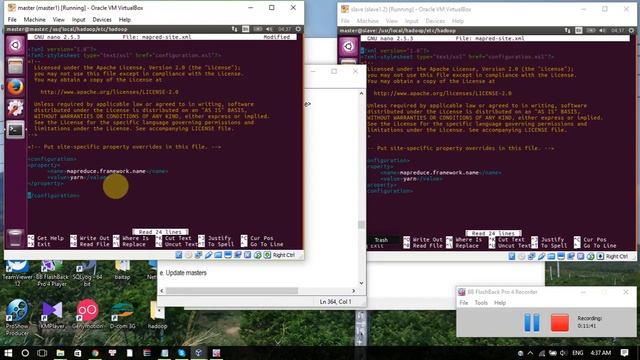This screenshot has height=360, width=640.
Task: Open Ubuntu dash in master VM launcher
Action: click(x=16, y=45)
